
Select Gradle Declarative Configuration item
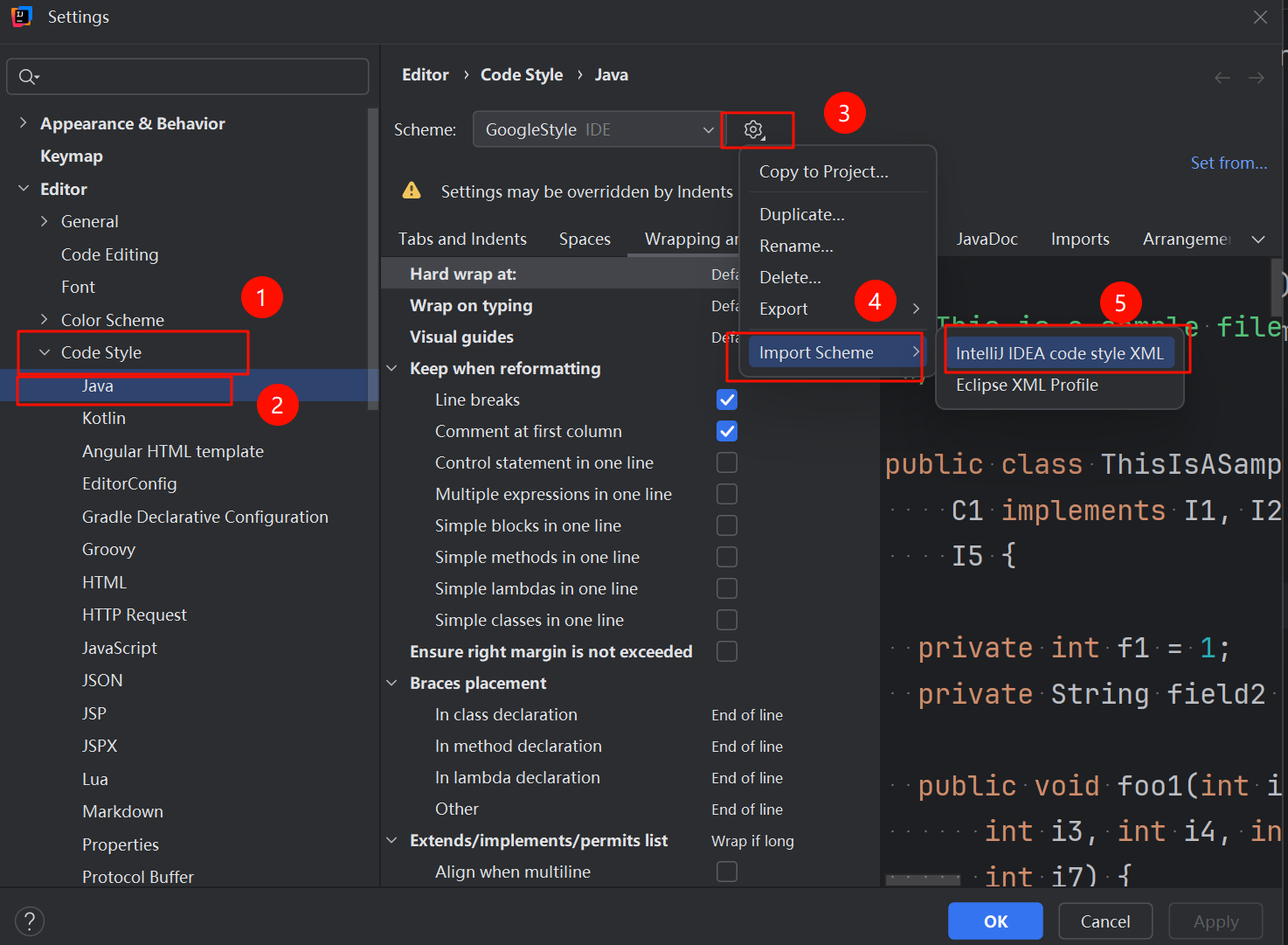pyautogui.click(x=205, y=517)
